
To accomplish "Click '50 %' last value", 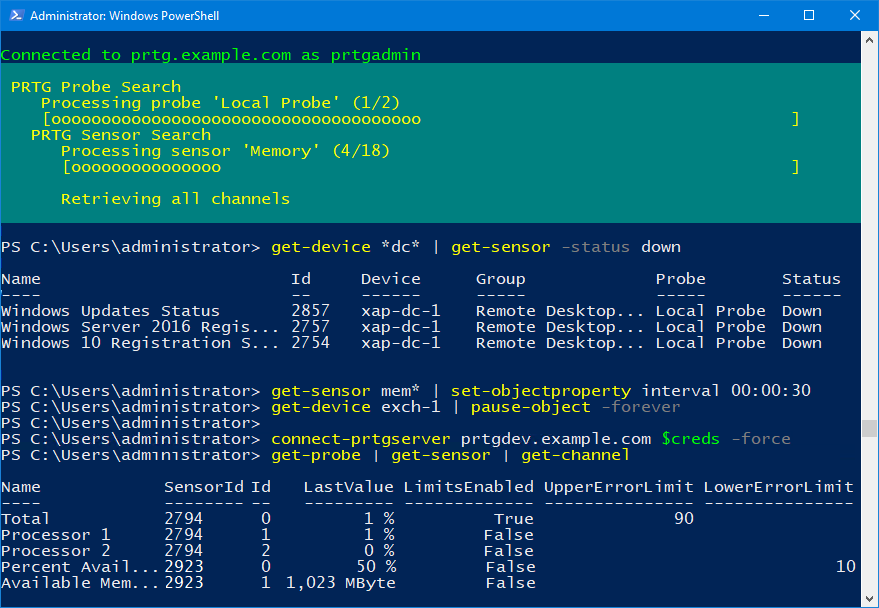I will pyautogui.click(x=376, y=567).
